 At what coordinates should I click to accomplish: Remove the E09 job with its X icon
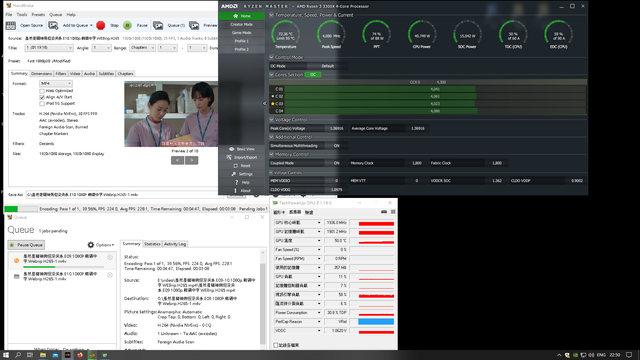110,257
